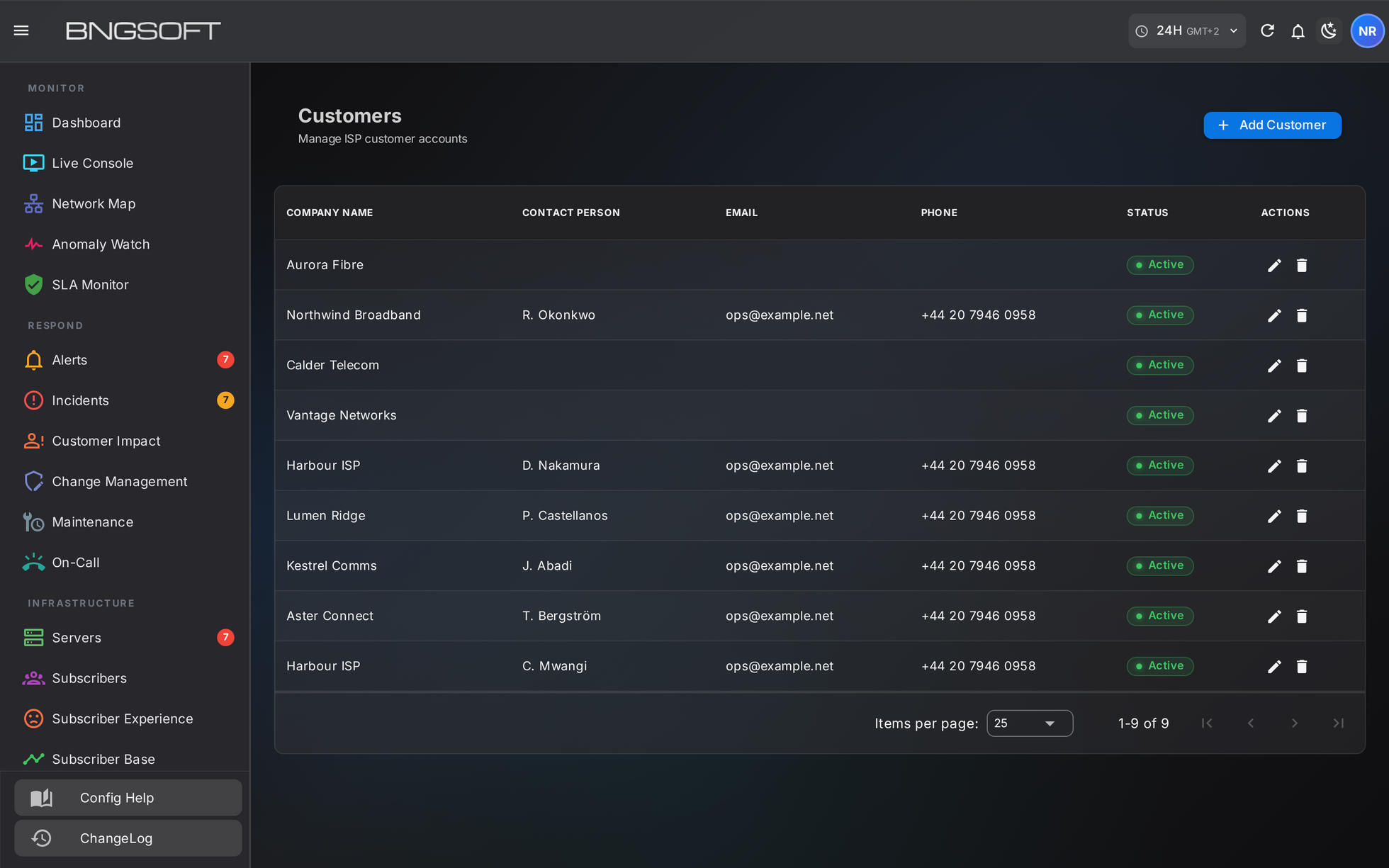Image resolution: width=1389 pixels, height=868 pixels.
Task: Edit the Kestrel Comms customer
Action: (1274, 566)
